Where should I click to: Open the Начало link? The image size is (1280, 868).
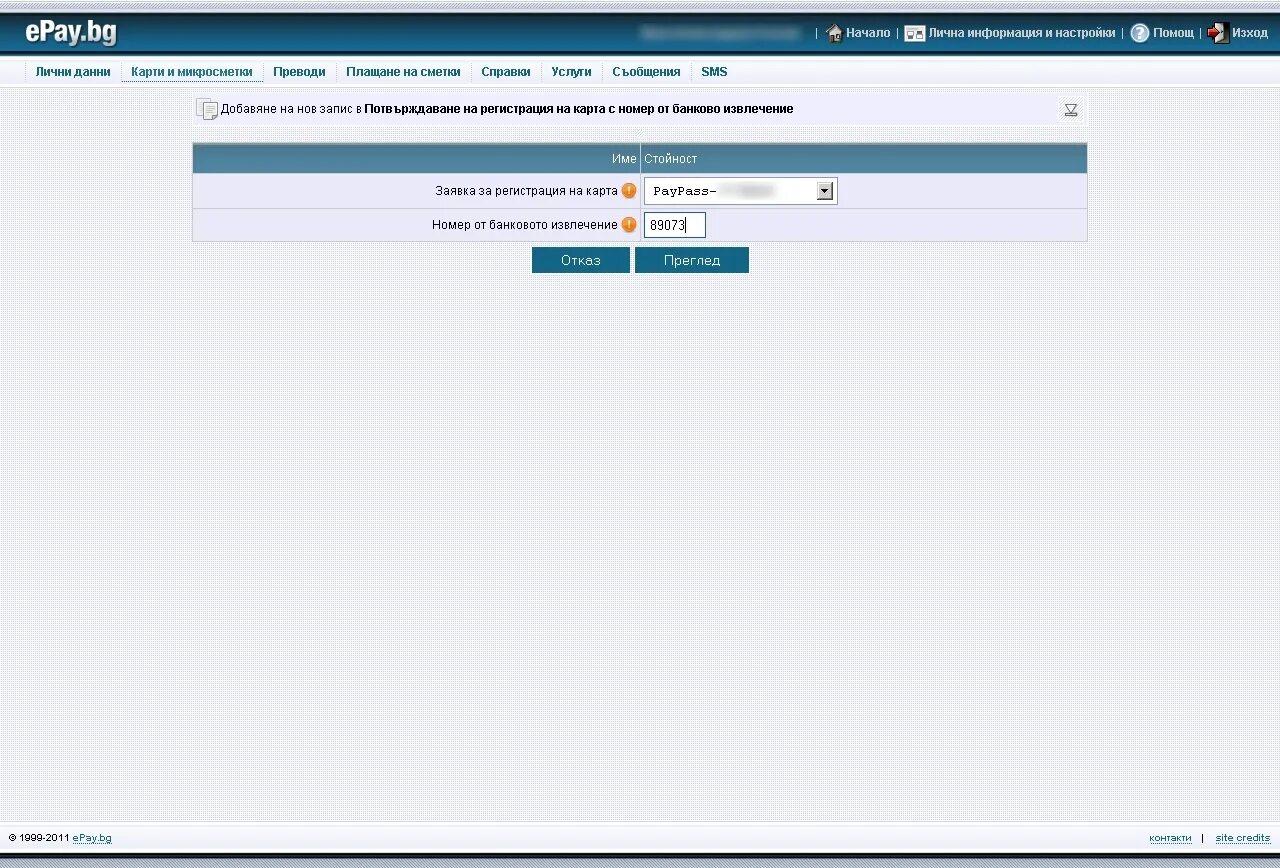click(868, 33)
